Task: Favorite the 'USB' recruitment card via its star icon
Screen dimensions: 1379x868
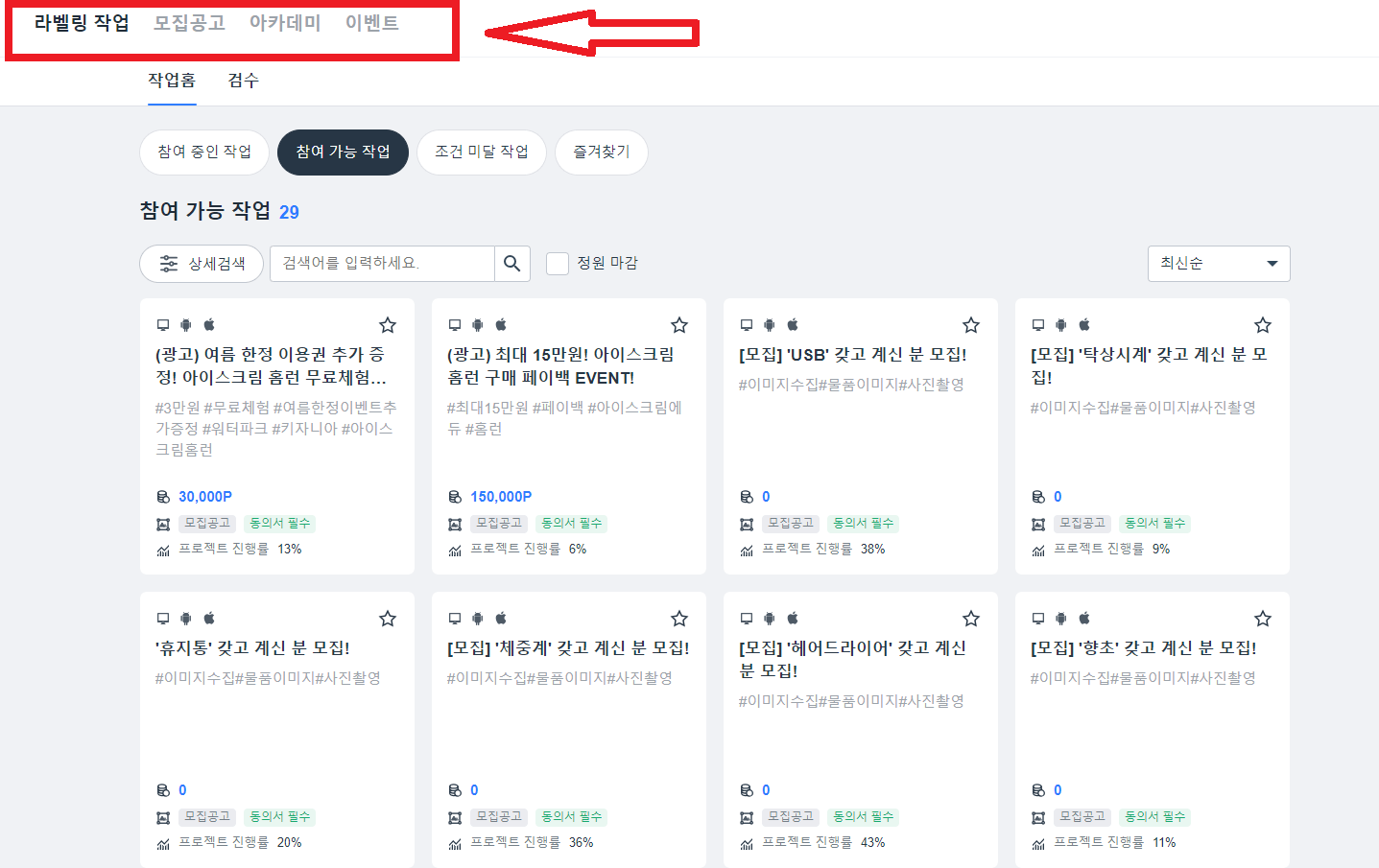Action: coord(970,325)
